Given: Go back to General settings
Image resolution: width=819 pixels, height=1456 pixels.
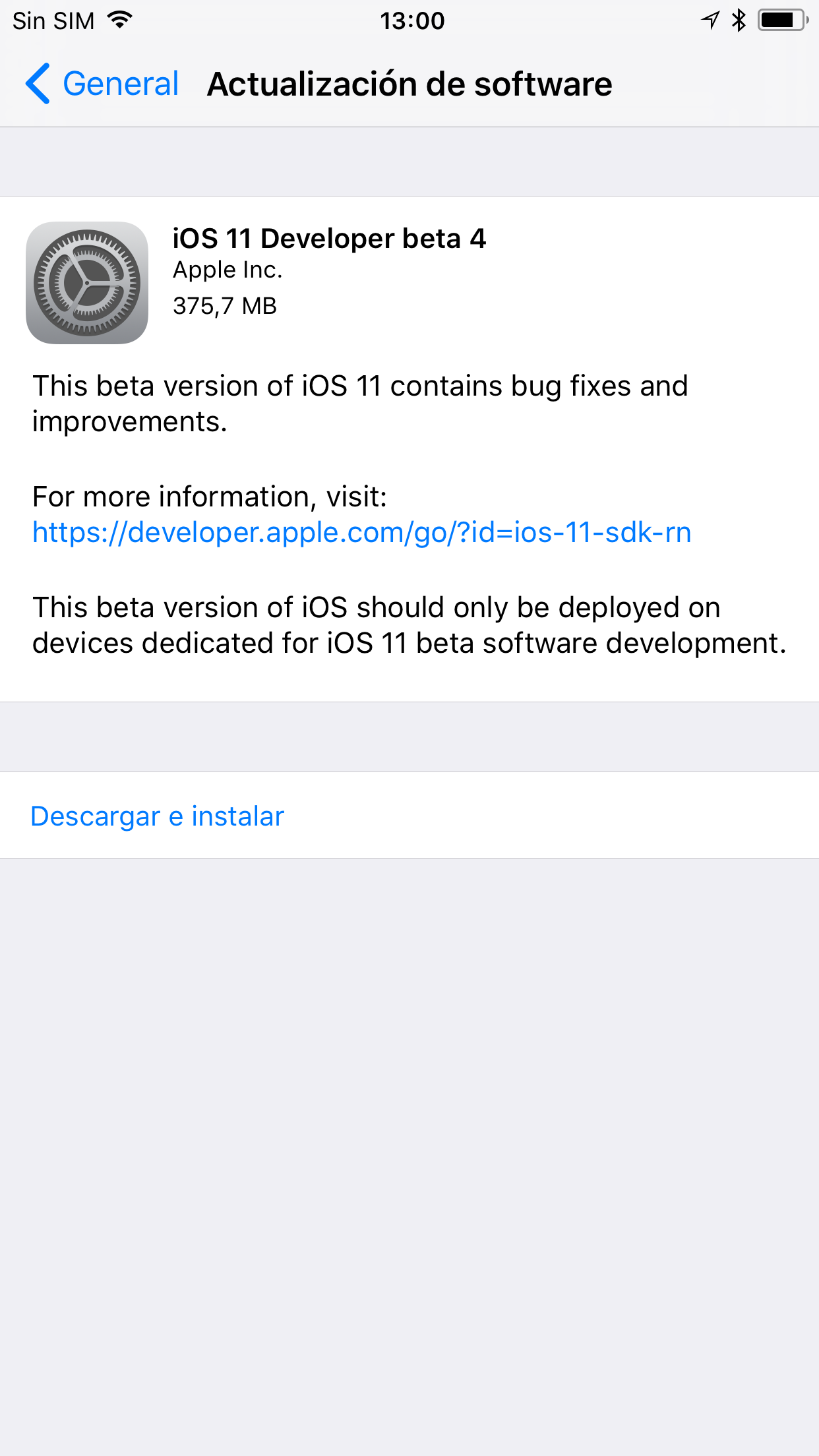Looking at the screenshot, I should coord(102,84).
